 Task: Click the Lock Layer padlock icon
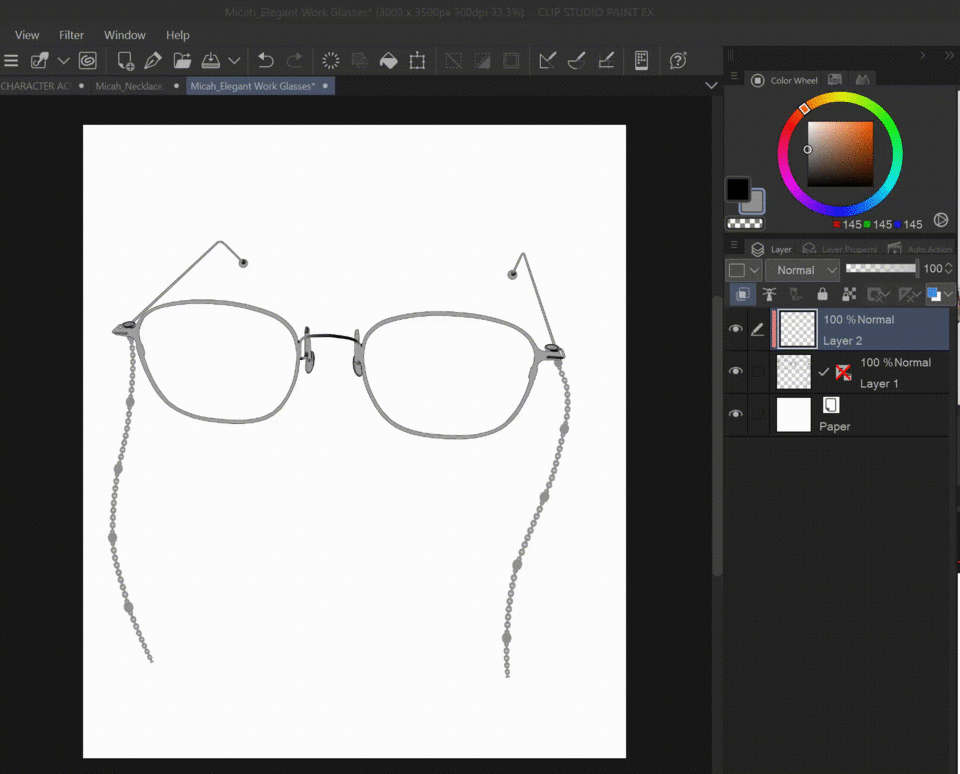822,294
